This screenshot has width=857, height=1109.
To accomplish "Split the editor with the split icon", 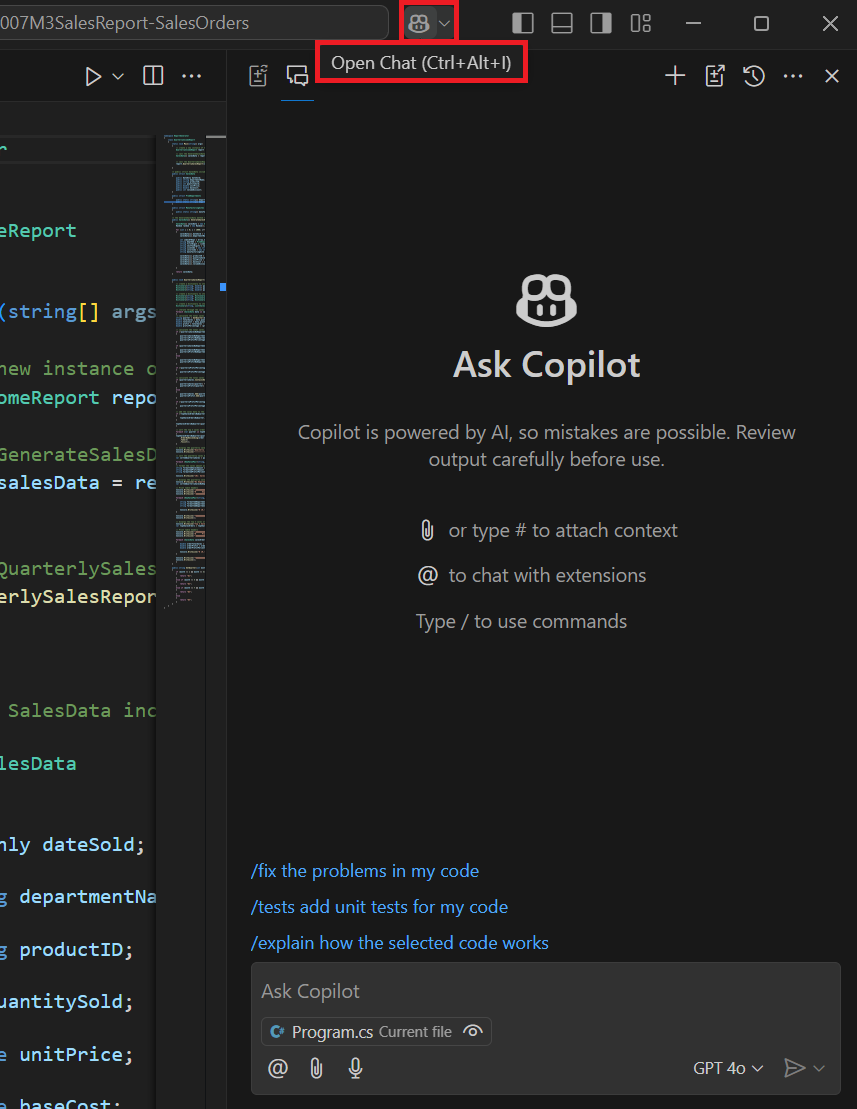I will point(152,75).
